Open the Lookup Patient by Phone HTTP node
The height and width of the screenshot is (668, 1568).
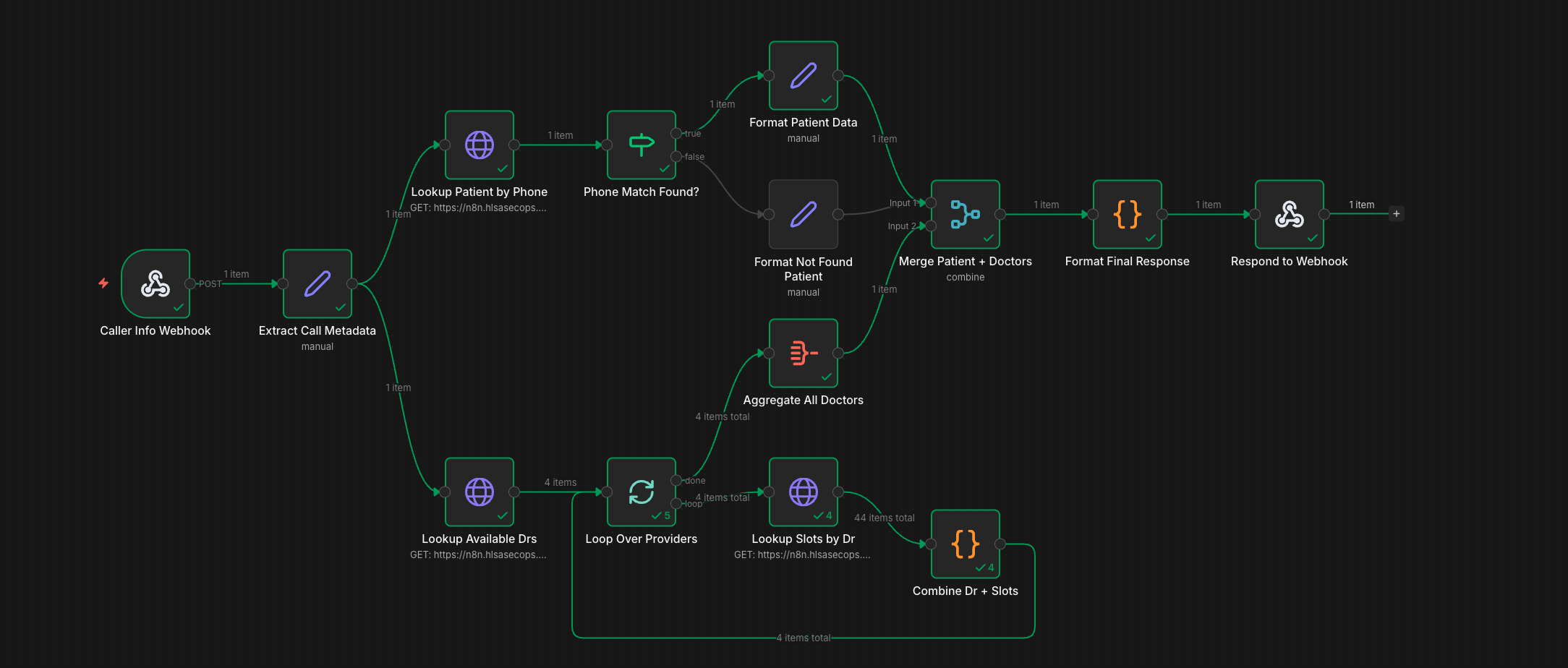coord(479,145)
